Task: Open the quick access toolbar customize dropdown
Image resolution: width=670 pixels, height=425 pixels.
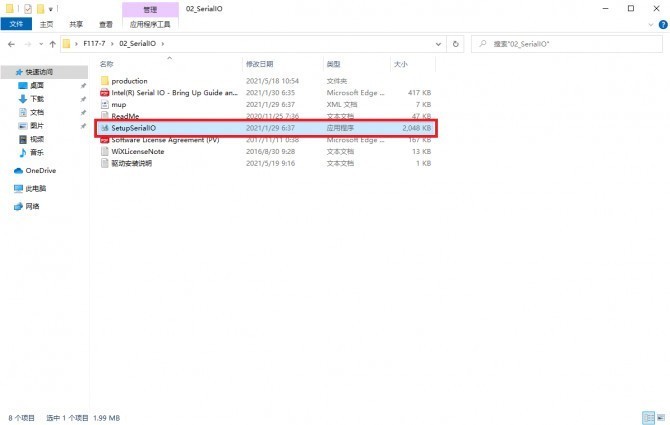Action: 50,9
